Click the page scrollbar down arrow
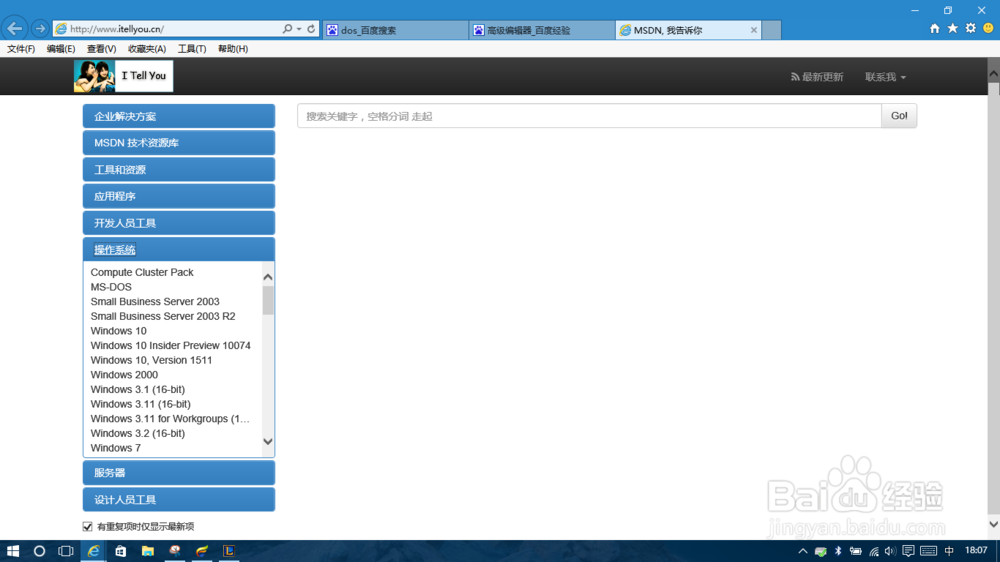This screenshot has width=1000, height=562. point(994,524)
